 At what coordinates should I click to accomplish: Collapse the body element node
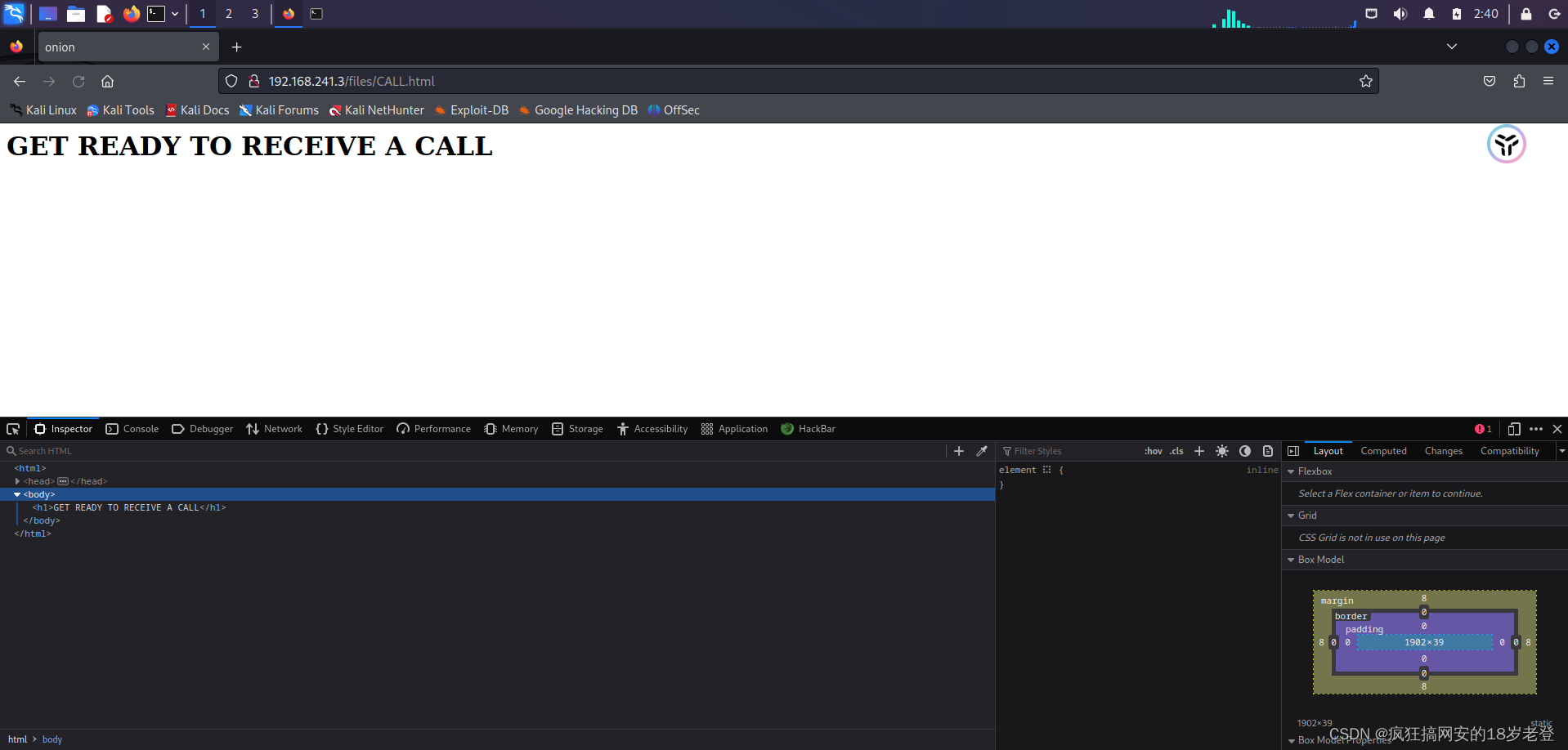[x=17, y=494]
